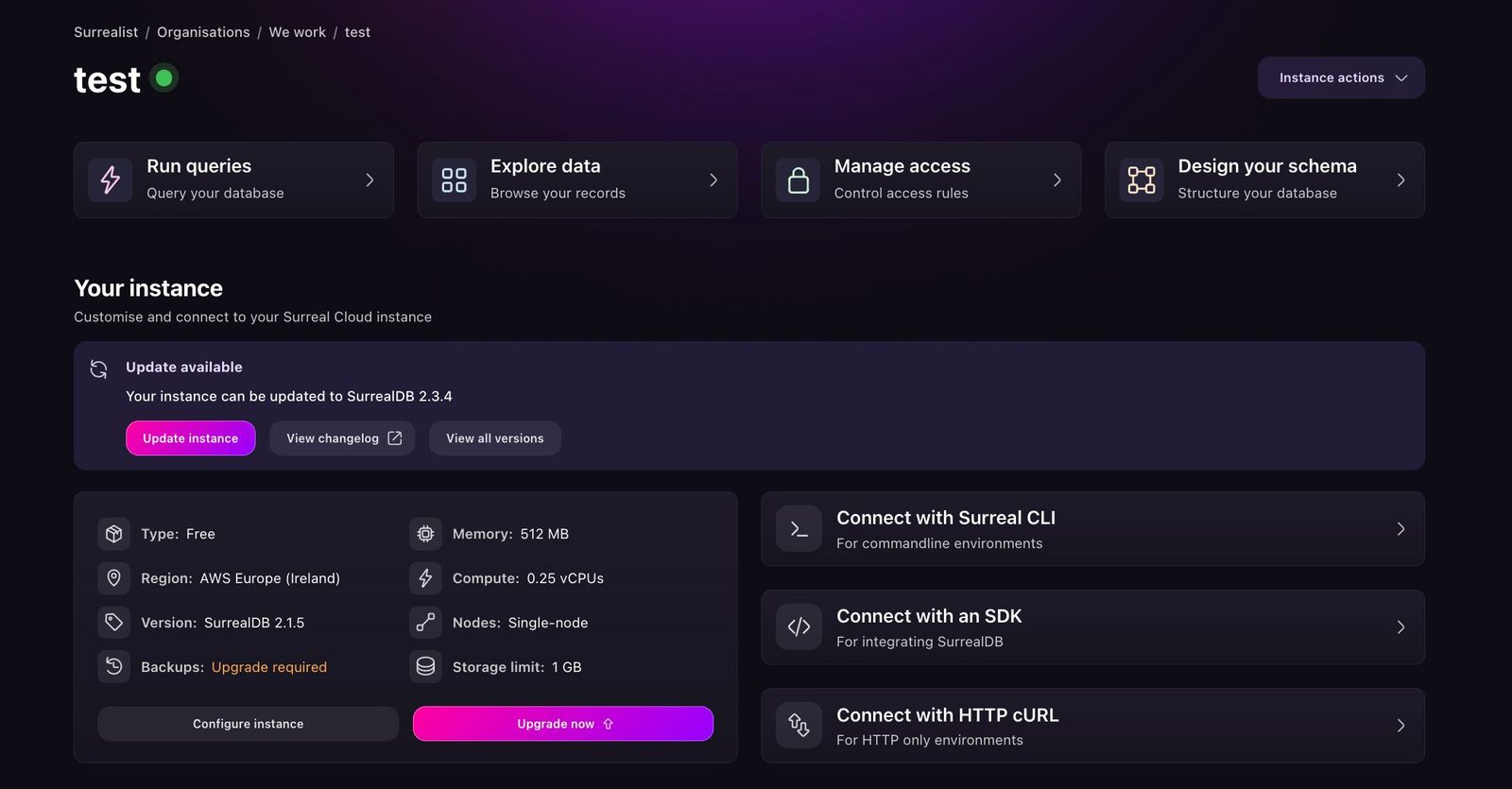Navigate to Surrealist breadcrumb link
The width and height of the screenshot is (1512, 789).
coord(106,32)
